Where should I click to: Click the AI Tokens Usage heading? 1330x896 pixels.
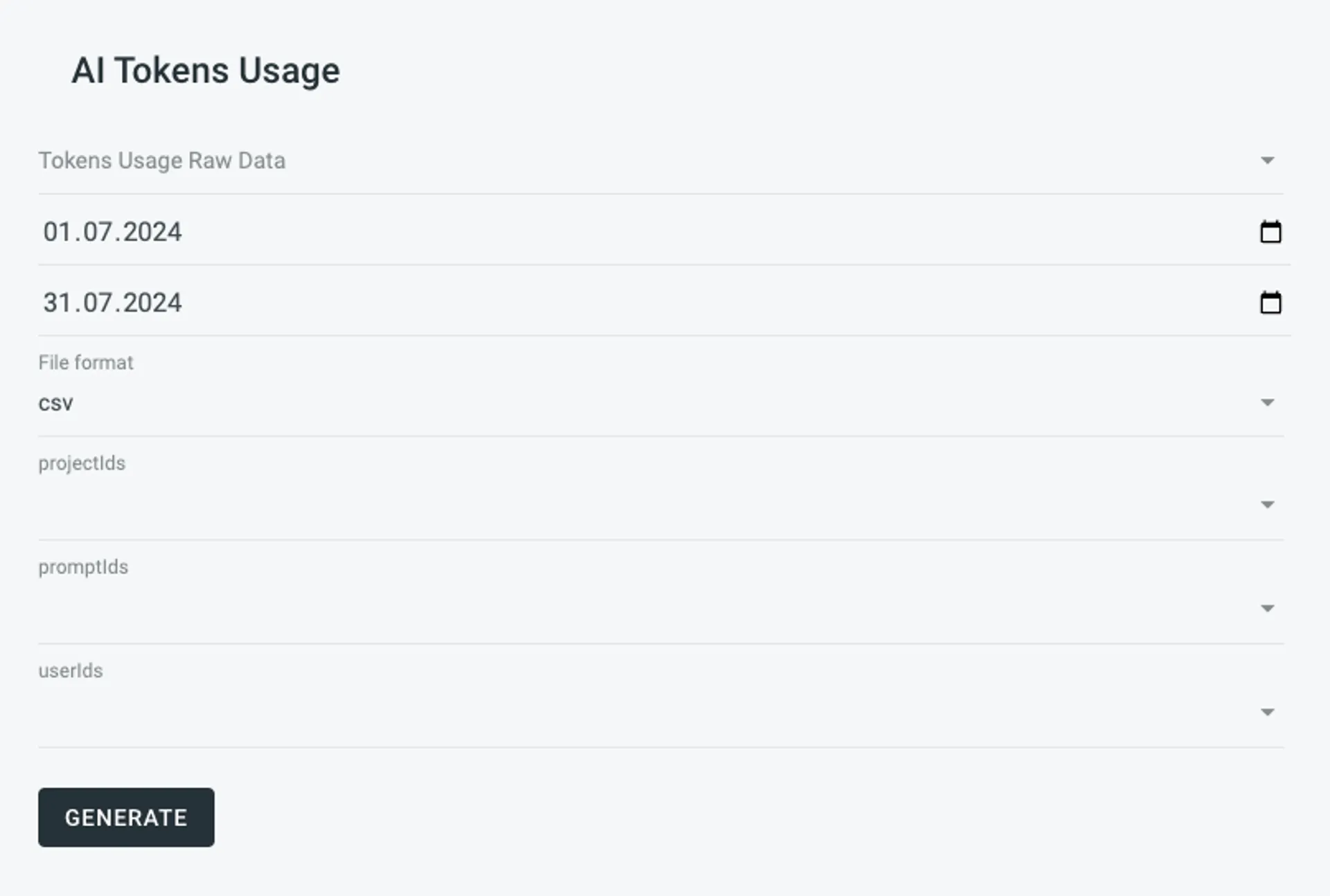(x=206, y=71)
